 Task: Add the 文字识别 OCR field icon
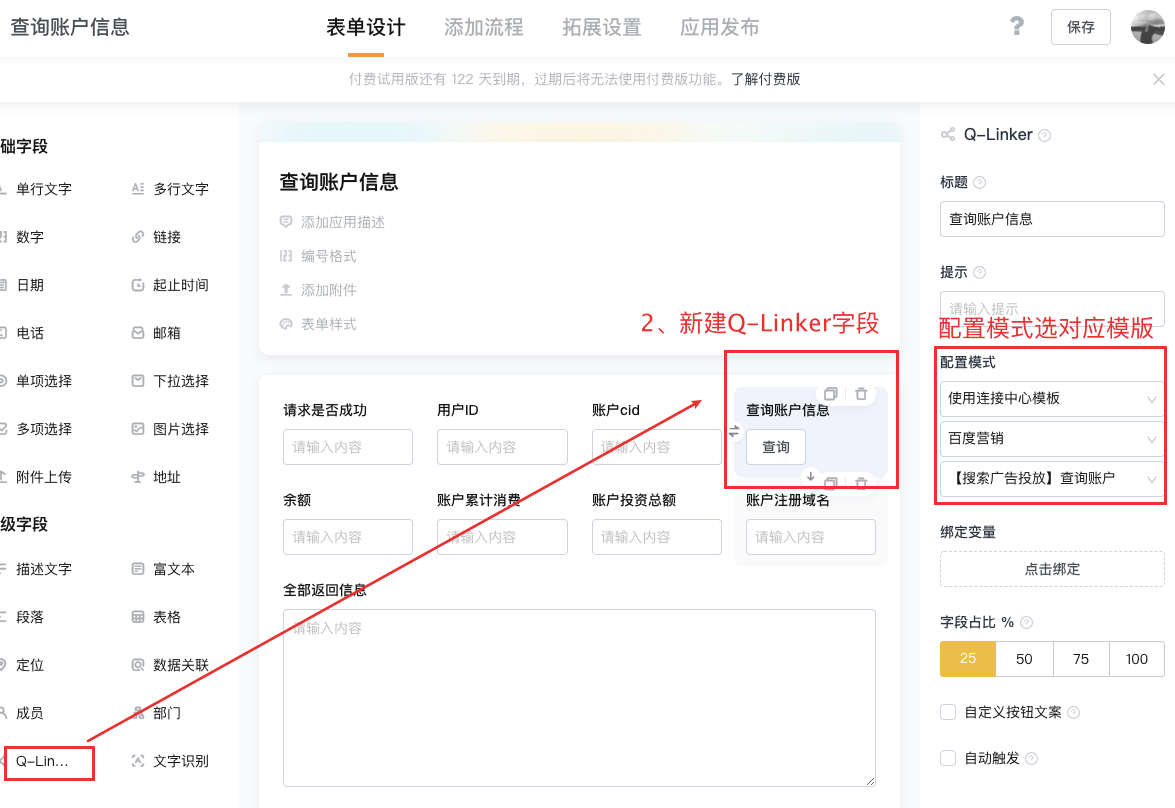click(x=138, y=761)
